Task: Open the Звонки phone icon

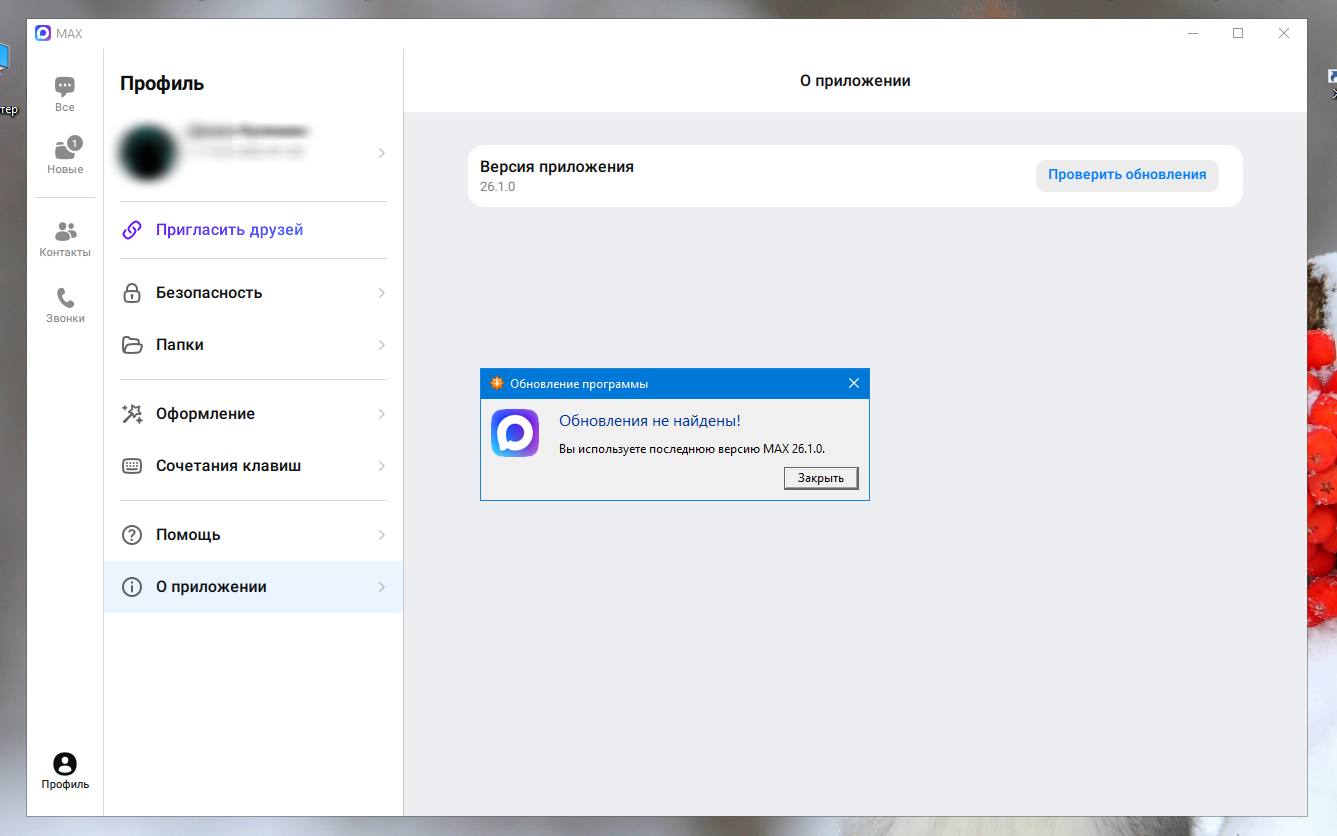Action: pos(65,298)
